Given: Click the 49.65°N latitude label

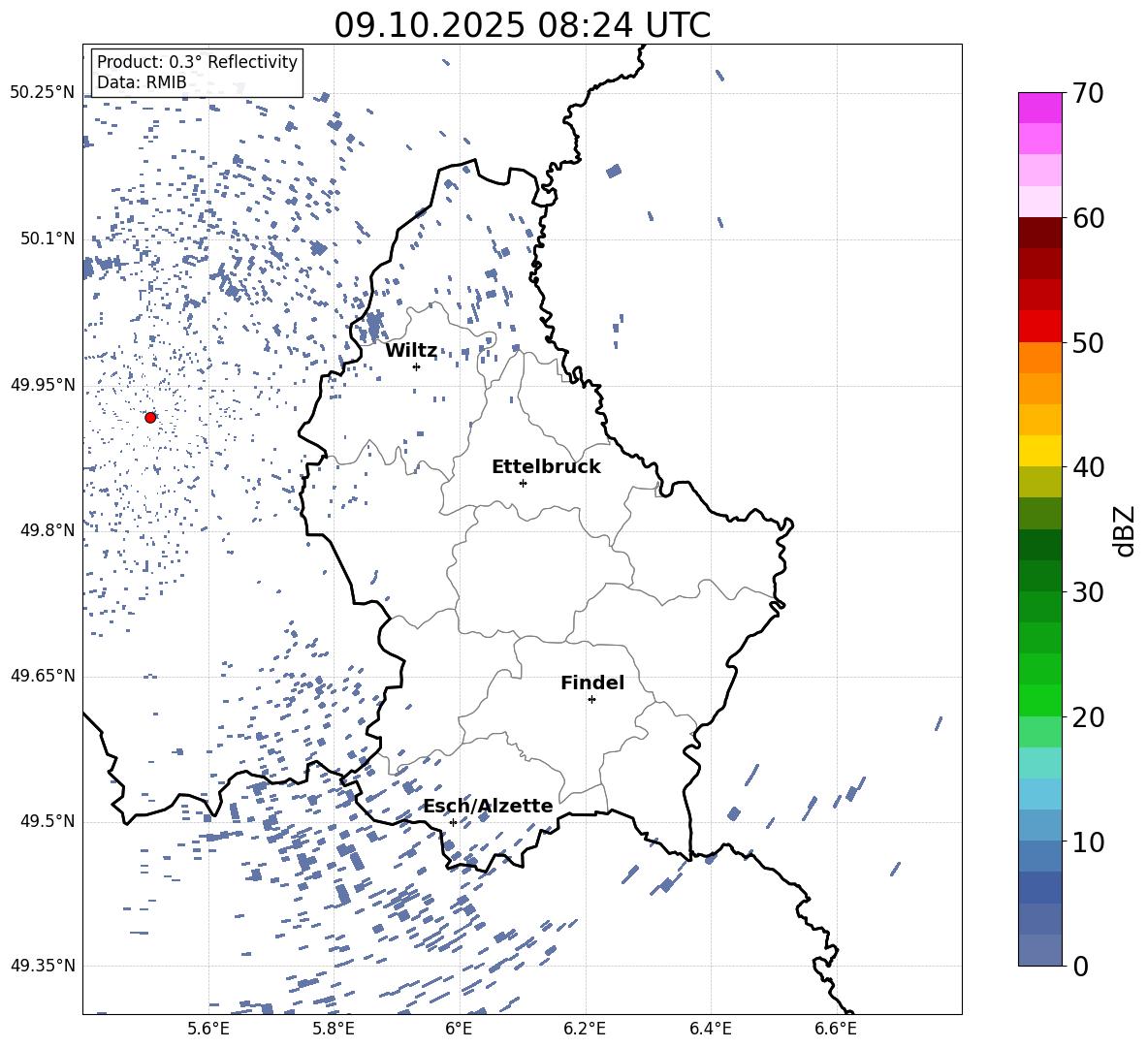Looking at the screenshot, I should [x=44, y=676].
